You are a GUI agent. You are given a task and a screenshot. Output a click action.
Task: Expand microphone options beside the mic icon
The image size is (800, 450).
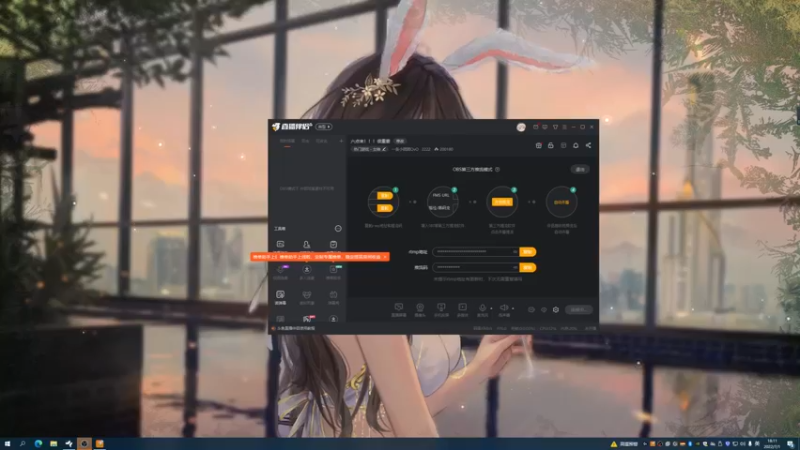point(491,308)
